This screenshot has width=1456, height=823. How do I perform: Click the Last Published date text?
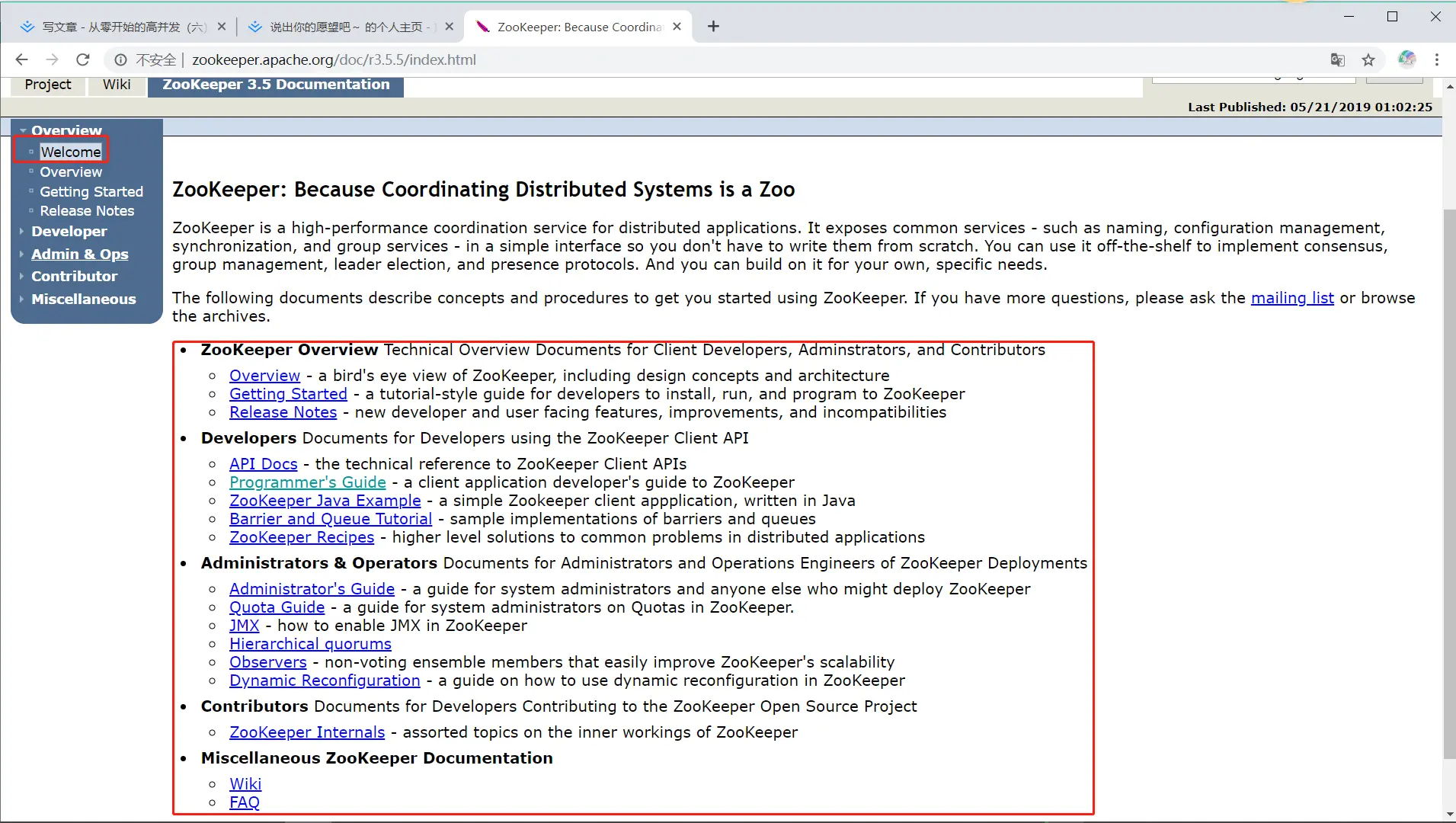pyautogui.click(x=1310, y=107)
